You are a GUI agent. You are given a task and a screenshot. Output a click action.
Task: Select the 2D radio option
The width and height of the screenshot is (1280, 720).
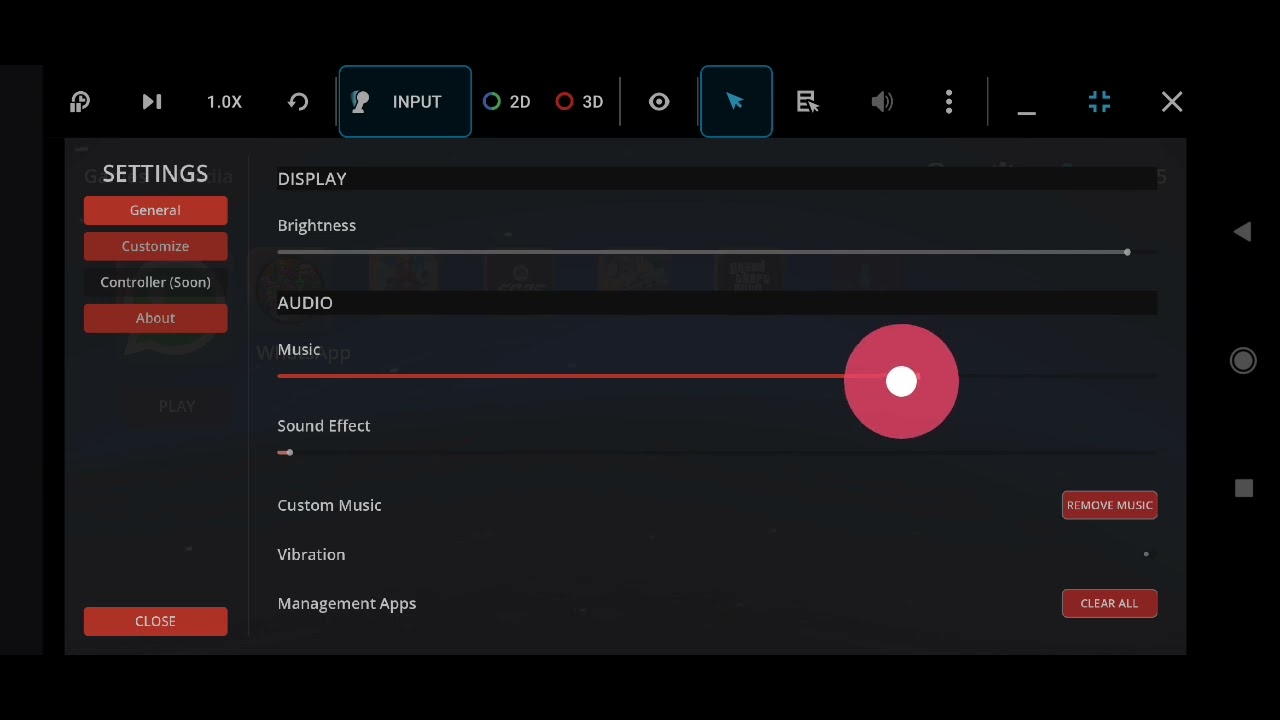click(507, 102)
